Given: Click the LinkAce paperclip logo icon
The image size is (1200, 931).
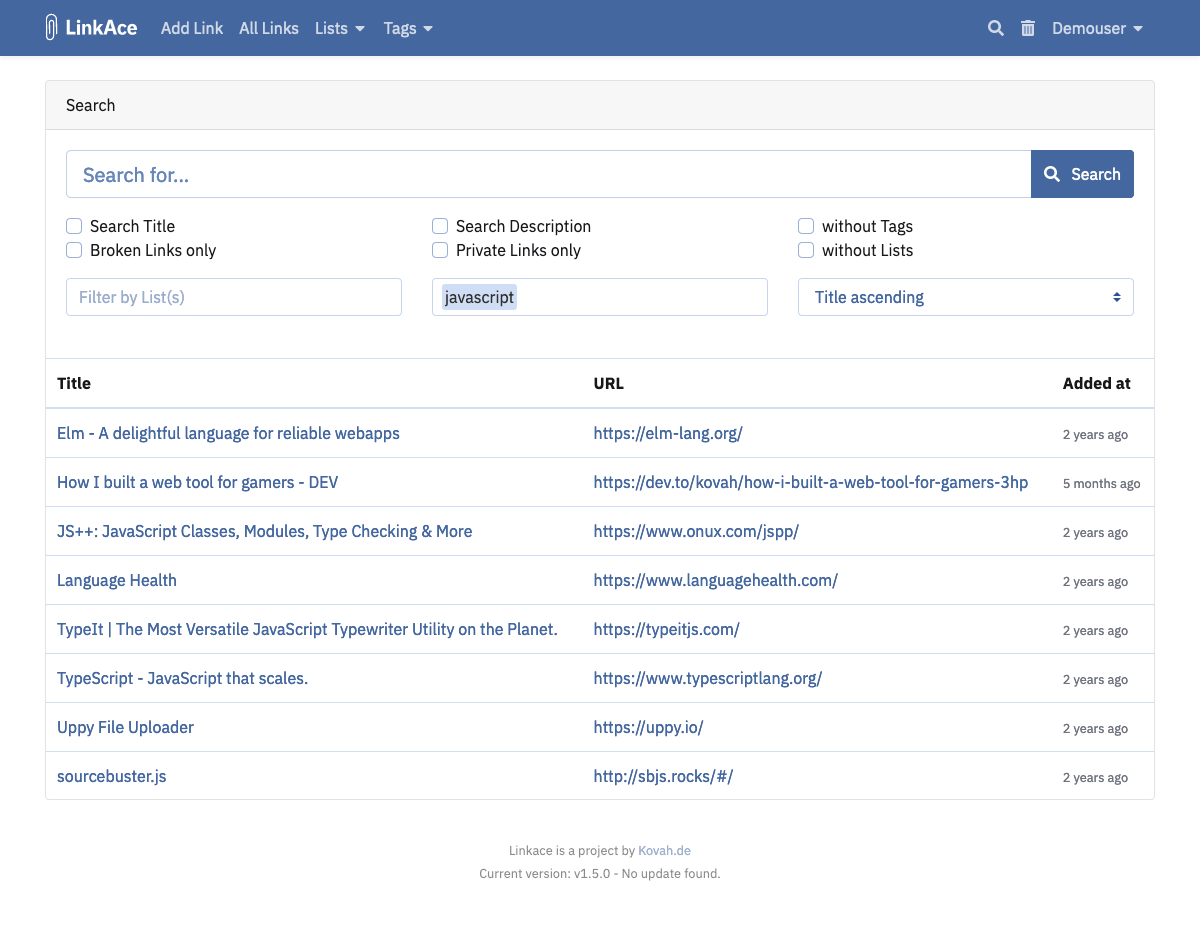Looking at the screenshot, I should (51, 27).
